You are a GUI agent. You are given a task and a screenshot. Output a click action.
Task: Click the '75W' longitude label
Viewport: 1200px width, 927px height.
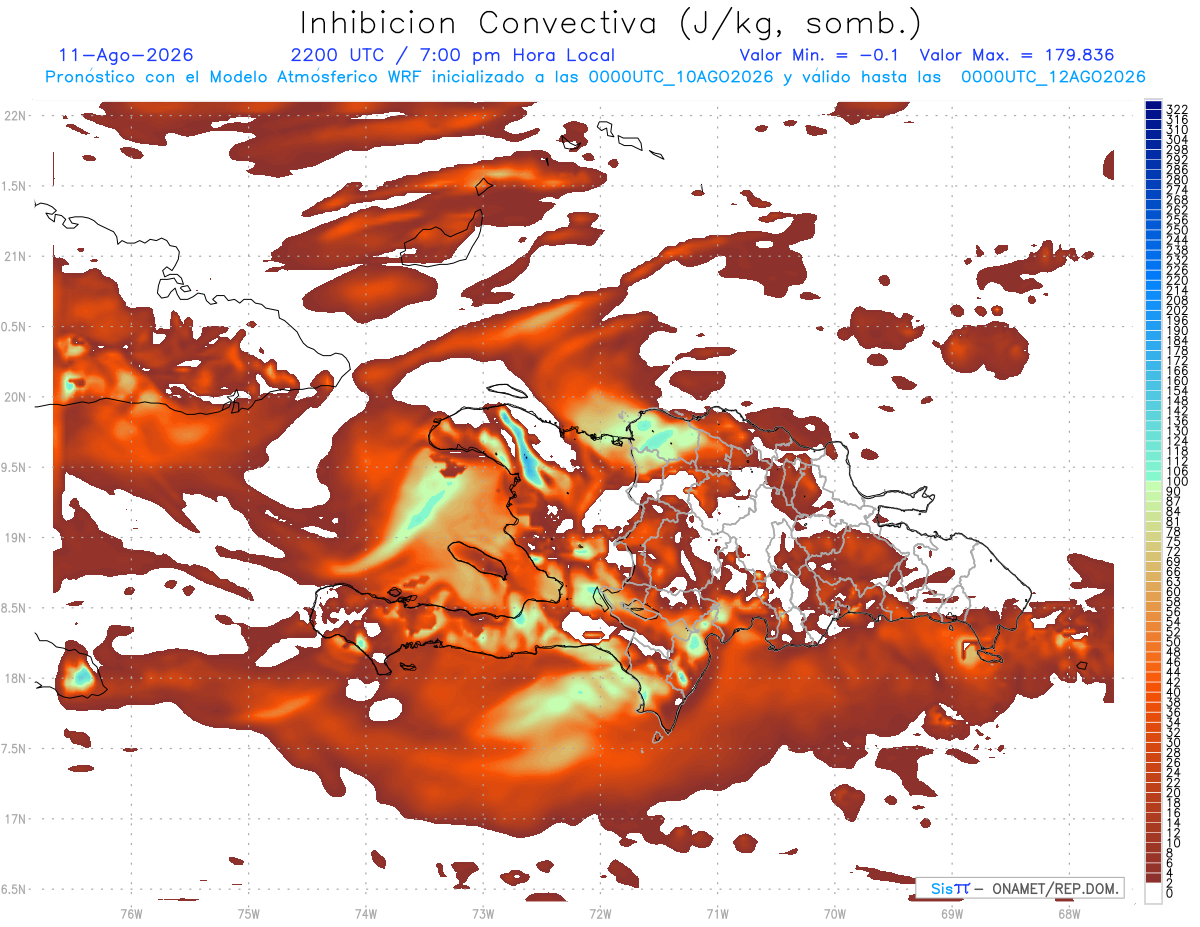point(248,913)
